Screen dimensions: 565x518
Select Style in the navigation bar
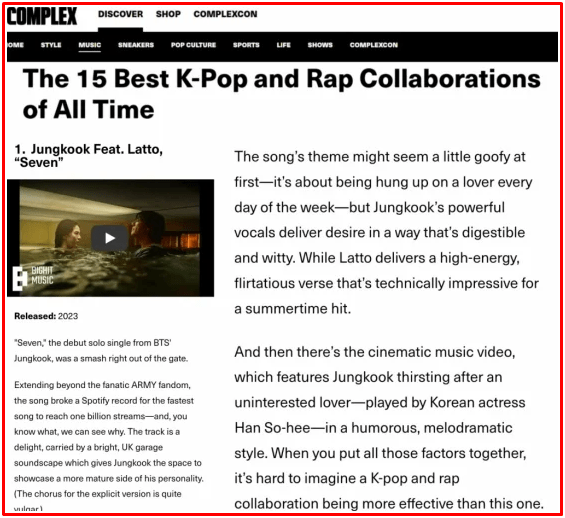point(51,45)
